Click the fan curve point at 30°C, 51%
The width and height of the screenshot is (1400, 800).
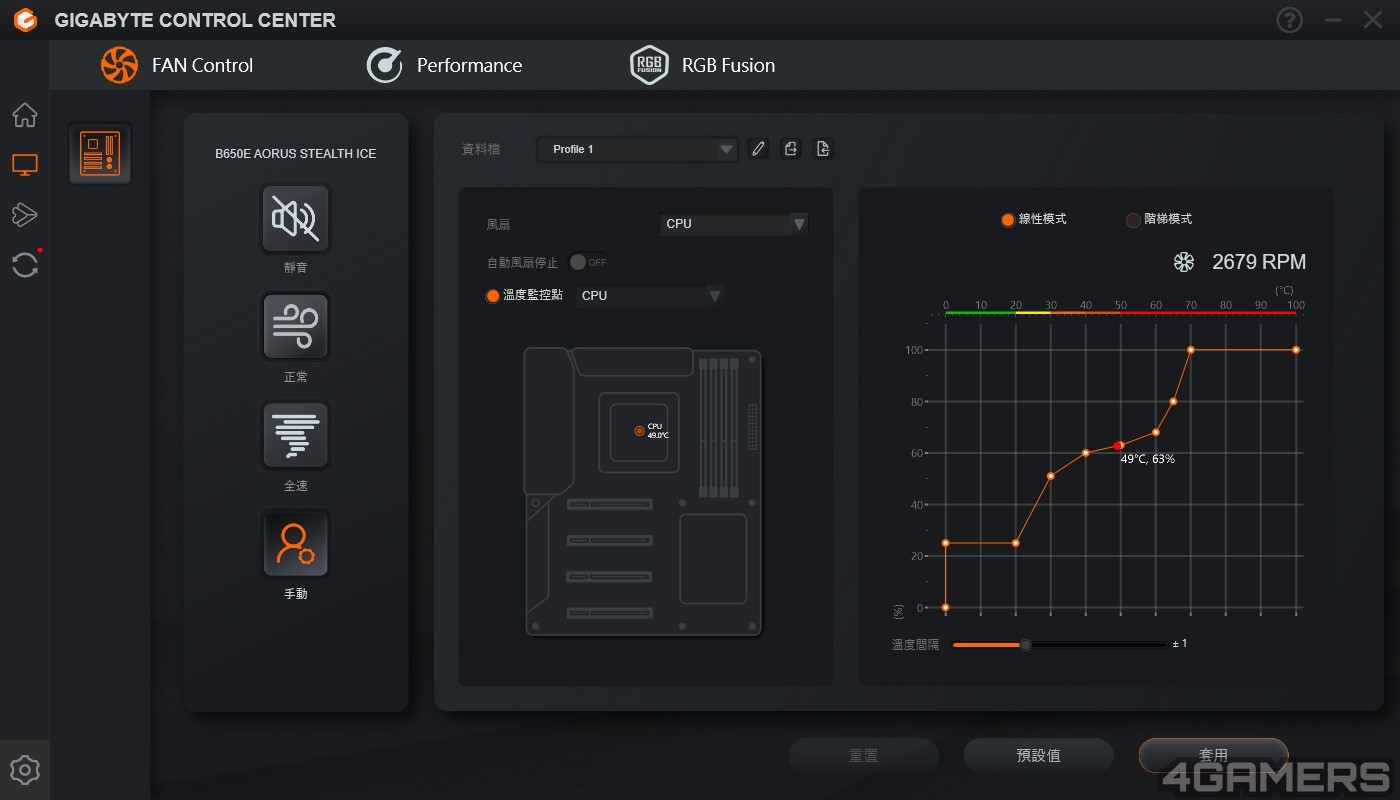(1051, 476)
